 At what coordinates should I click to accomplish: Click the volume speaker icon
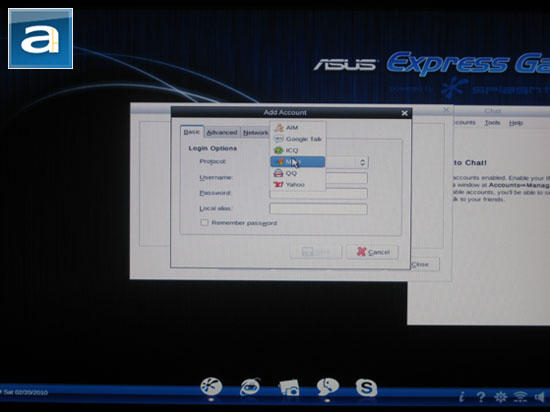pyautogui.click(x=539, y=397)
